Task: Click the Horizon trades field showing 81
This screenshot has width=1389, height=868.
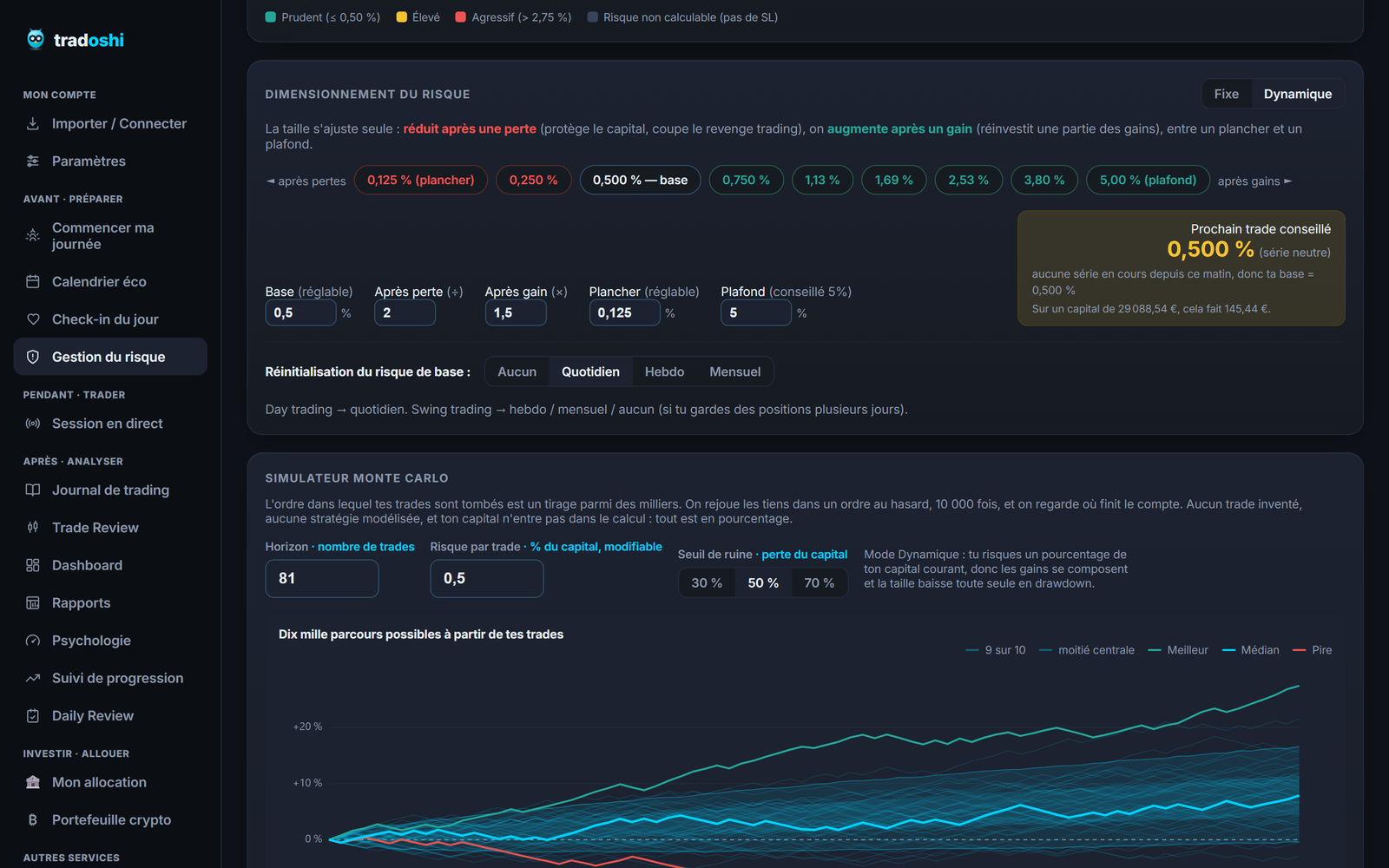Action: coord(322,578)
